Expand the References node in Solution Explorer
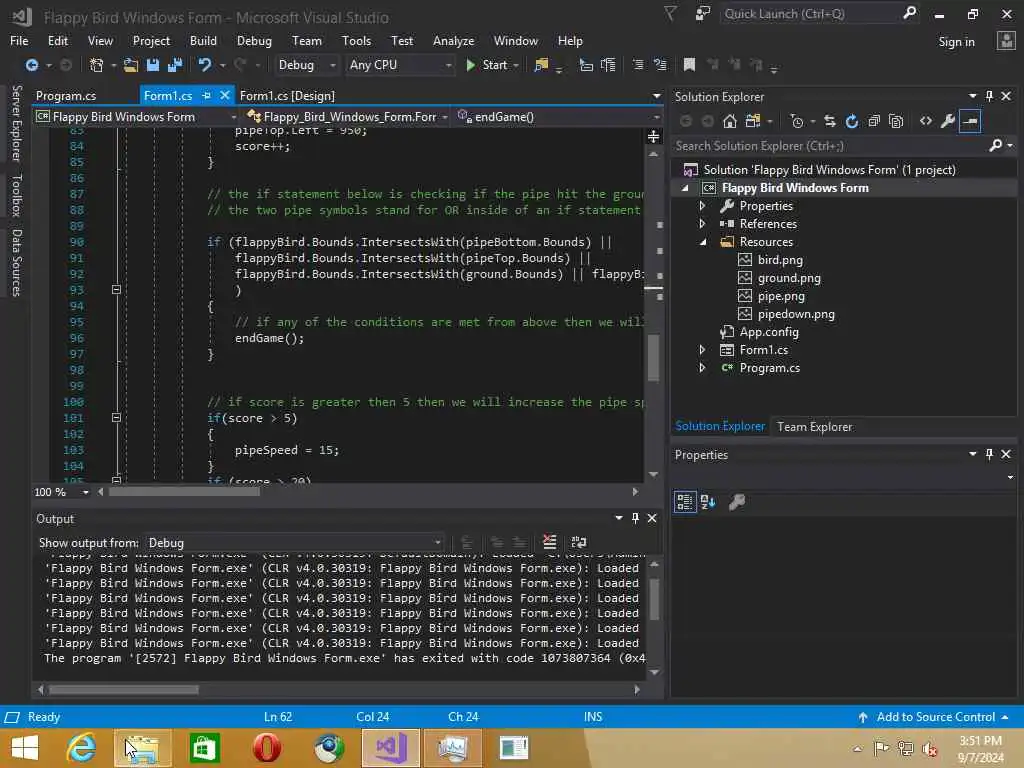 click(x=703, y=223)
